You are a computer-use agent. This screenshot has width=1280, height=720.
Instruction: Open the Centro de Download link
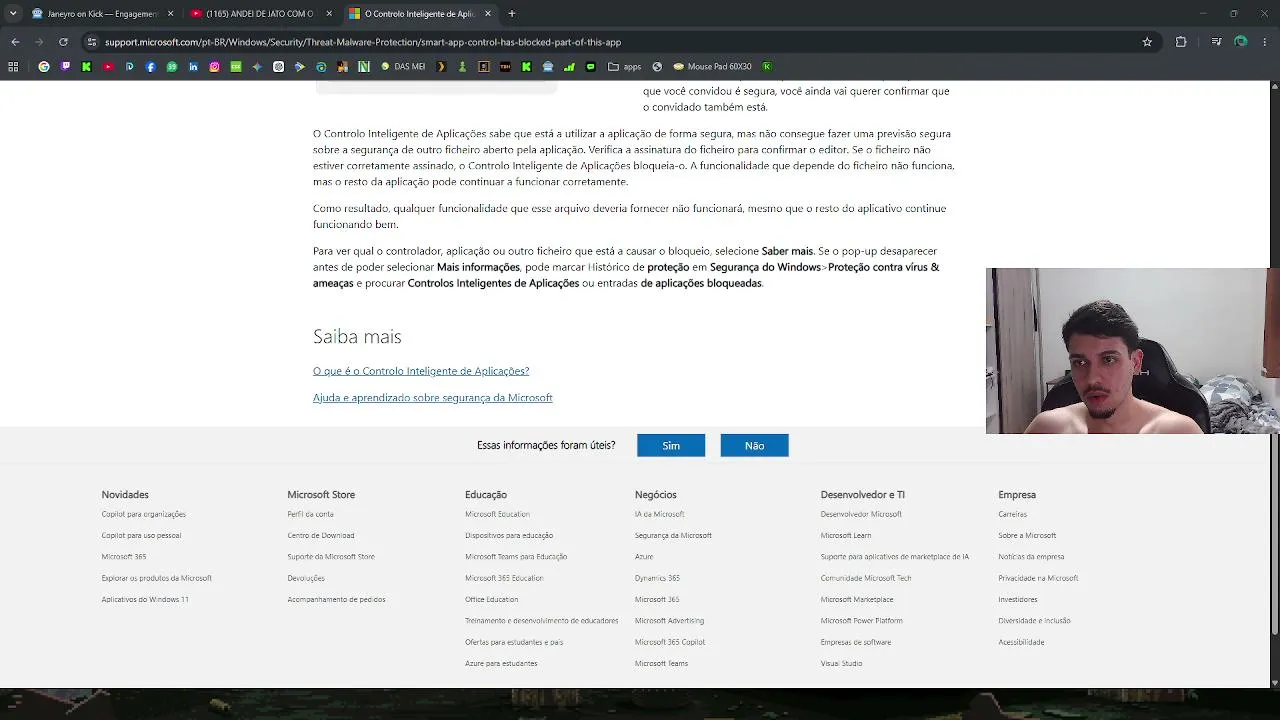click(x=321, y=536)
